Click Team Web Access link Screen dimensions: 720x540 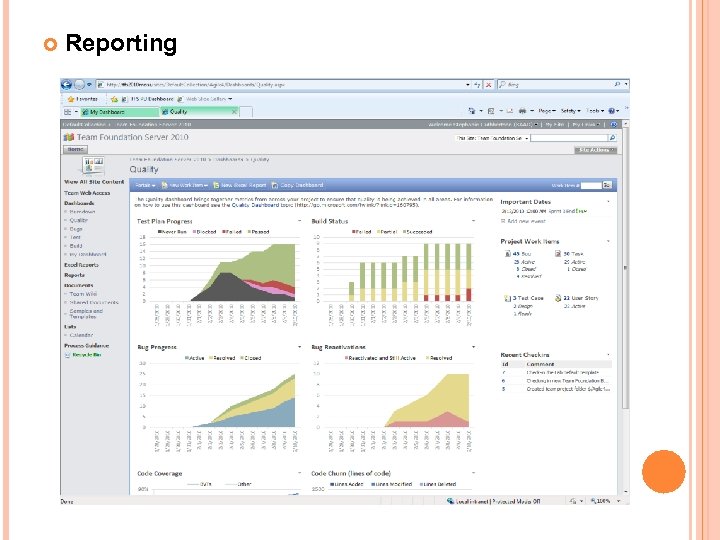coord(87,193)
